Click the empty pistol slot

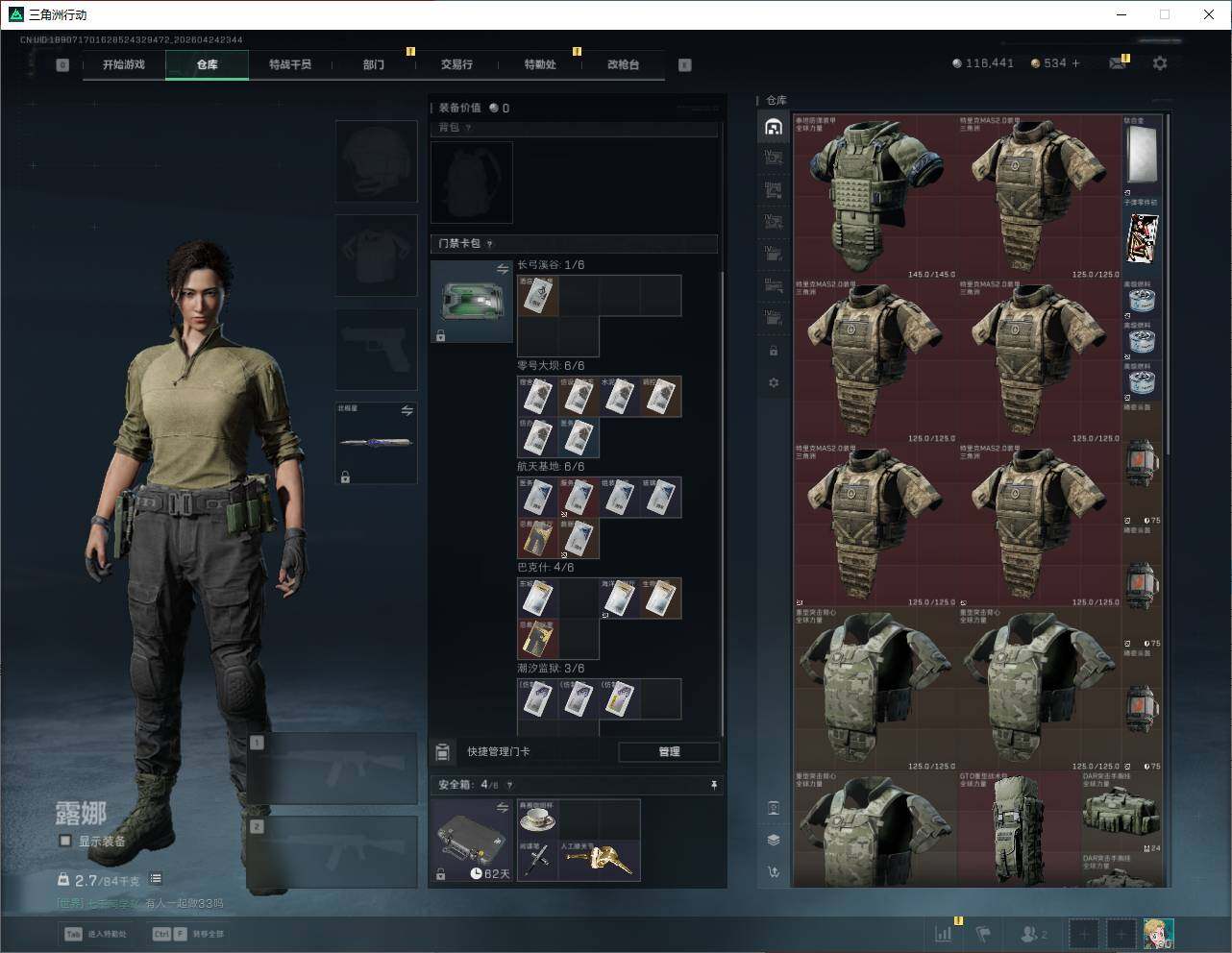377,349
